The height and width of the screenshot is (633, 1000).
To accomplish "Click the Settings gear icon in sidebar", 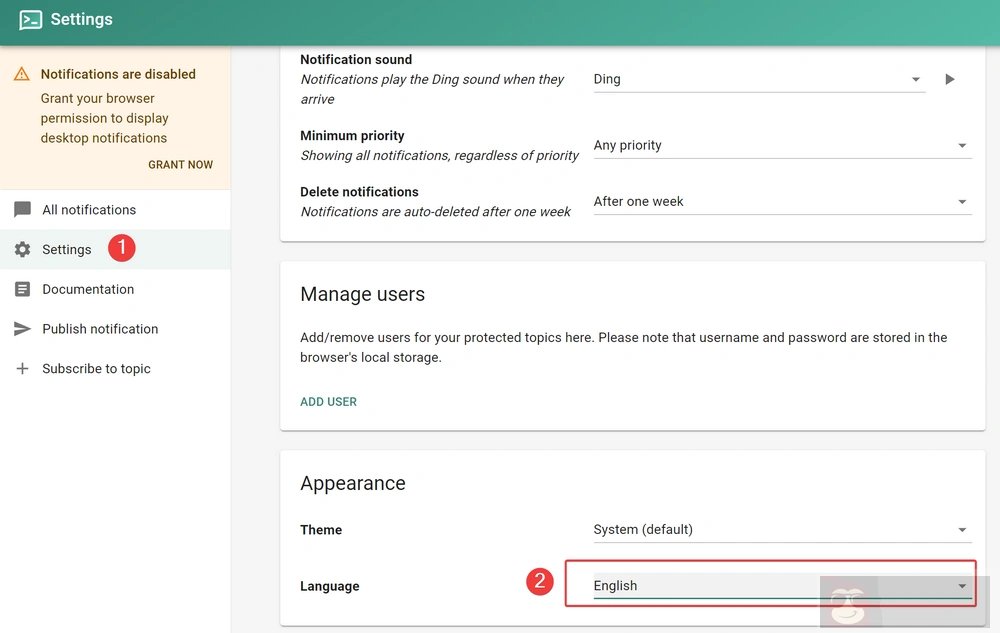I will click(x=22, y=250).
